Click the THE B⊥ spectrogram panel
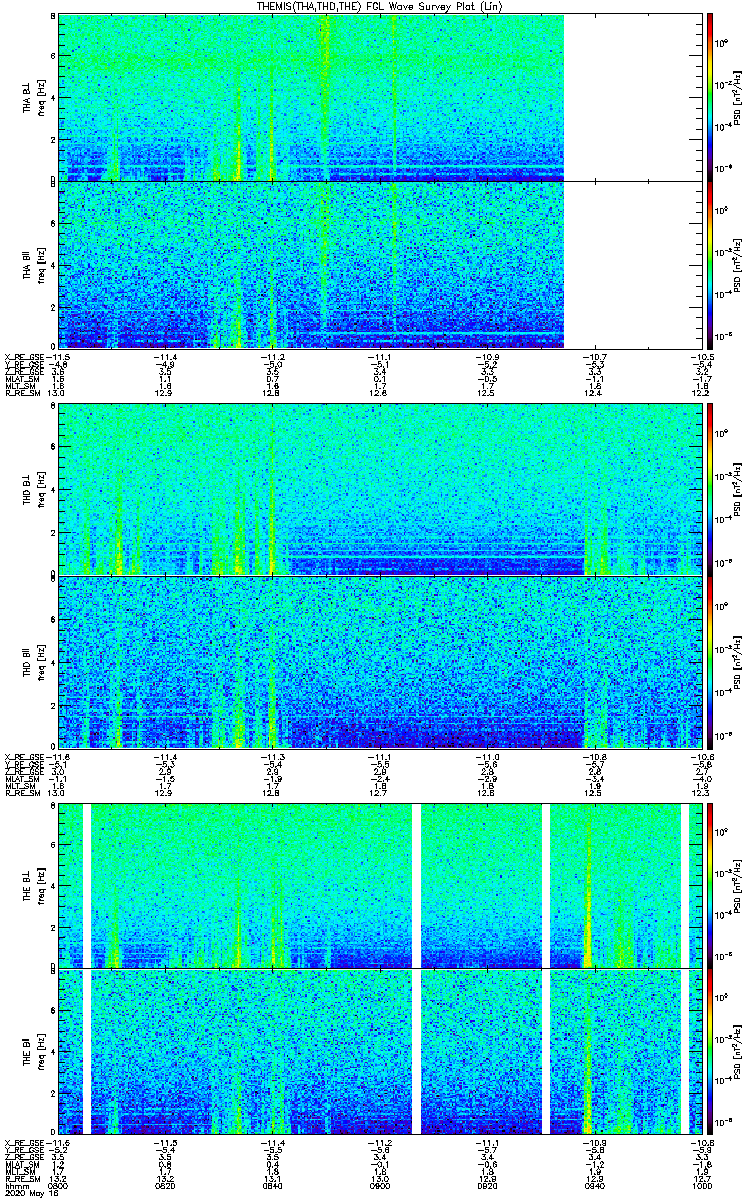The width and height of the screenshot is (750, 1200). (x=380, y=885)
